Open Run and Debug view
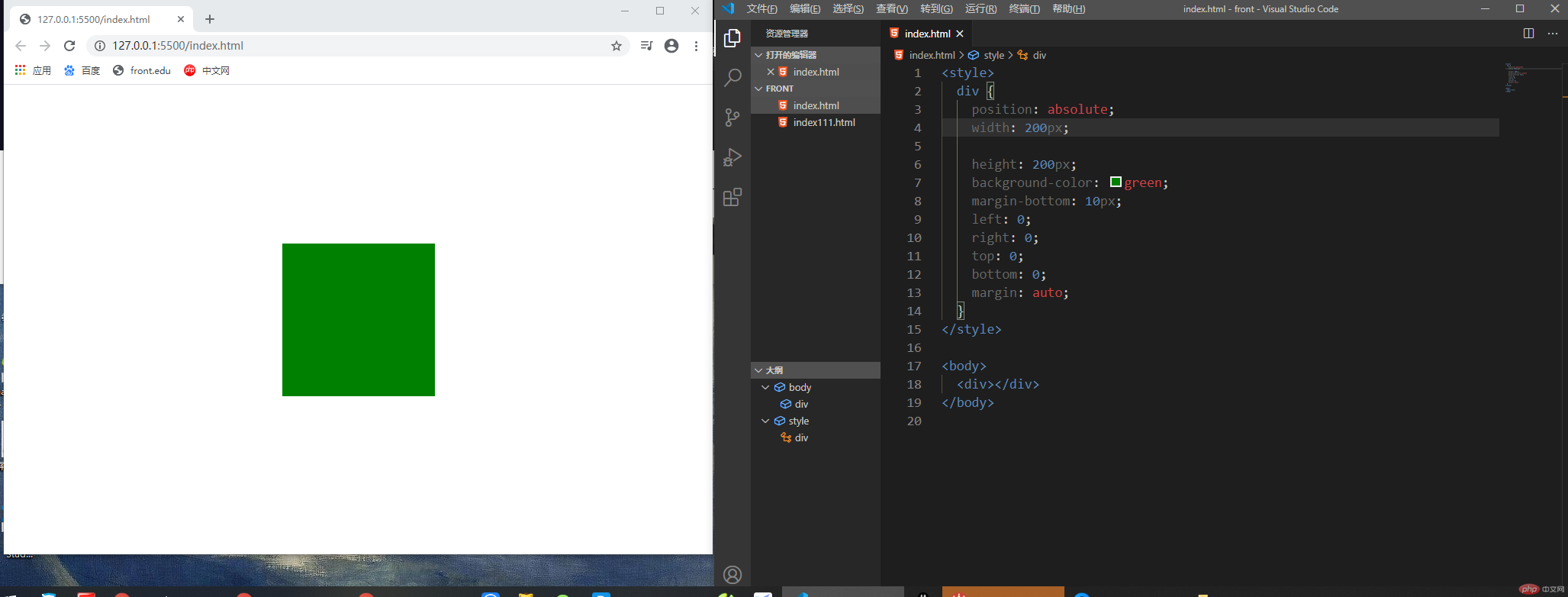Image resolution: width=1568 pixels, height=597 pixels. [x=732, y=157]
